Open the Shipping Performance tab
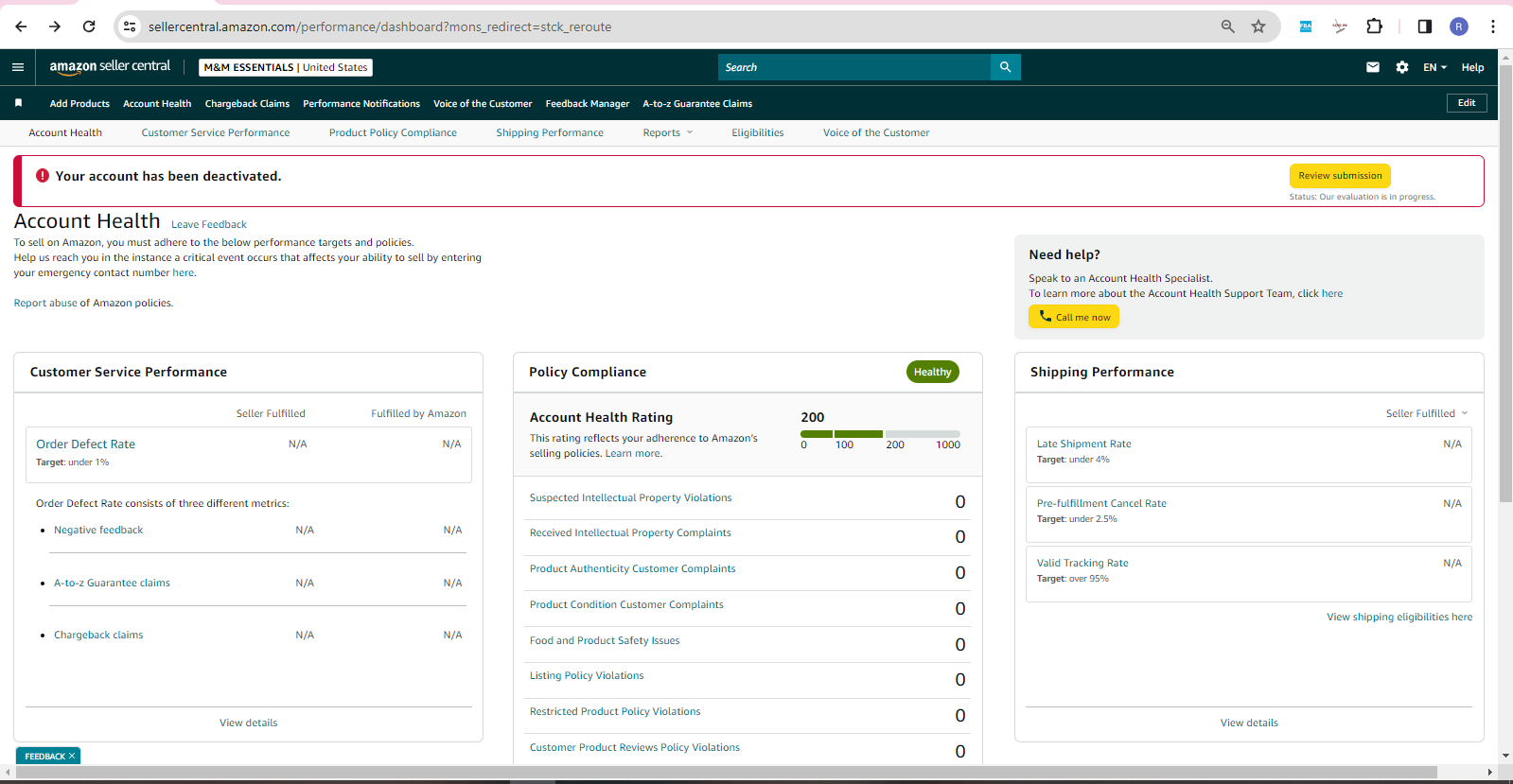This screenshot has height=784, width=1513. click(x=550, y=132)
